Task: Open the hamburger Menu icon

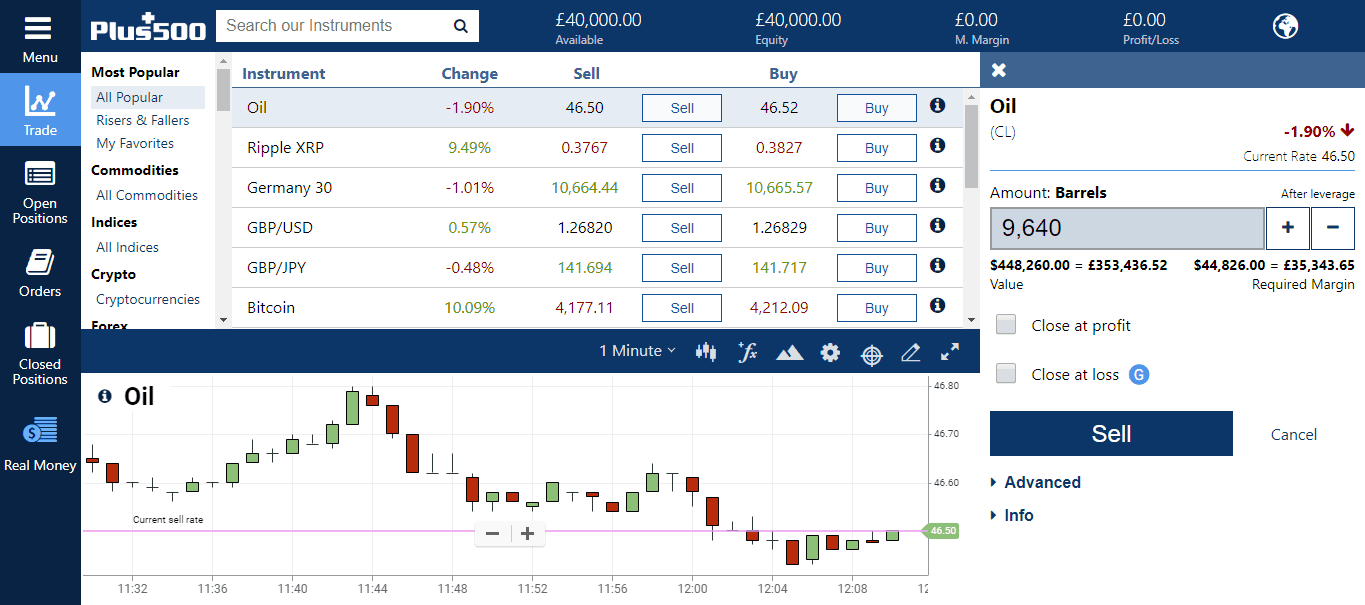Action: tap(40, 27)
